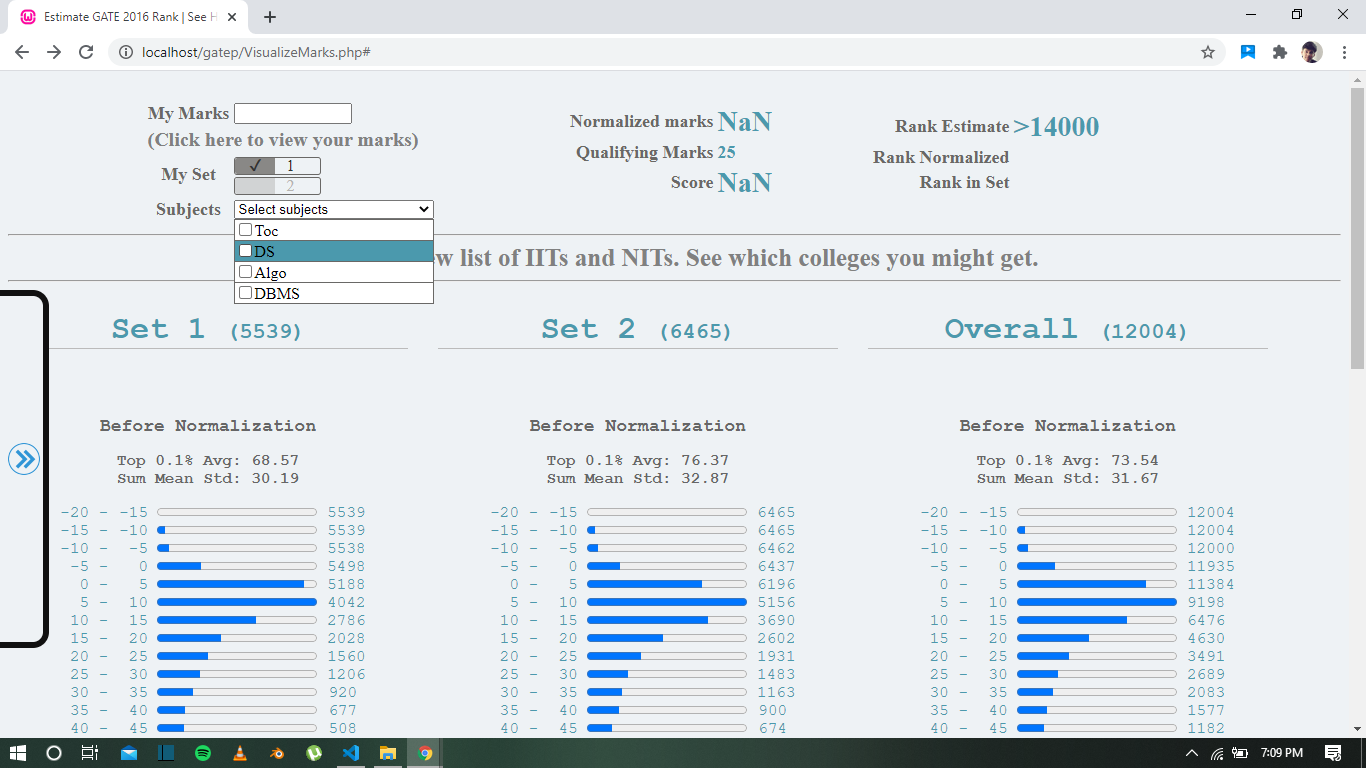Screen dimensions: 1366x768
Task: Open the Chrome three-dot menu
Action: click(x=1344, y=52)
